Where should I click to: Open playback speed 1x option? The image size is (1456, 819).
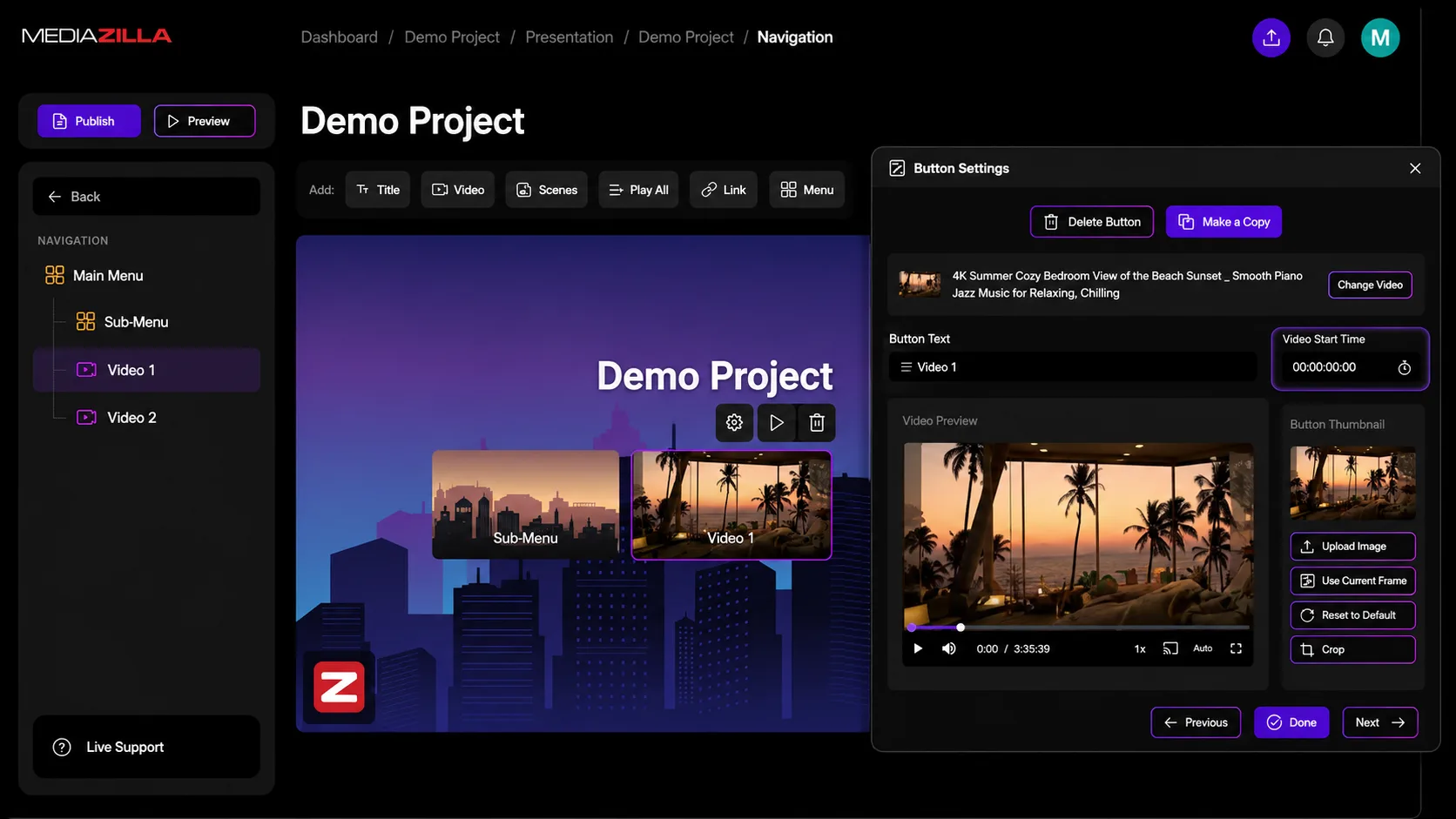tap(1140, 648)
